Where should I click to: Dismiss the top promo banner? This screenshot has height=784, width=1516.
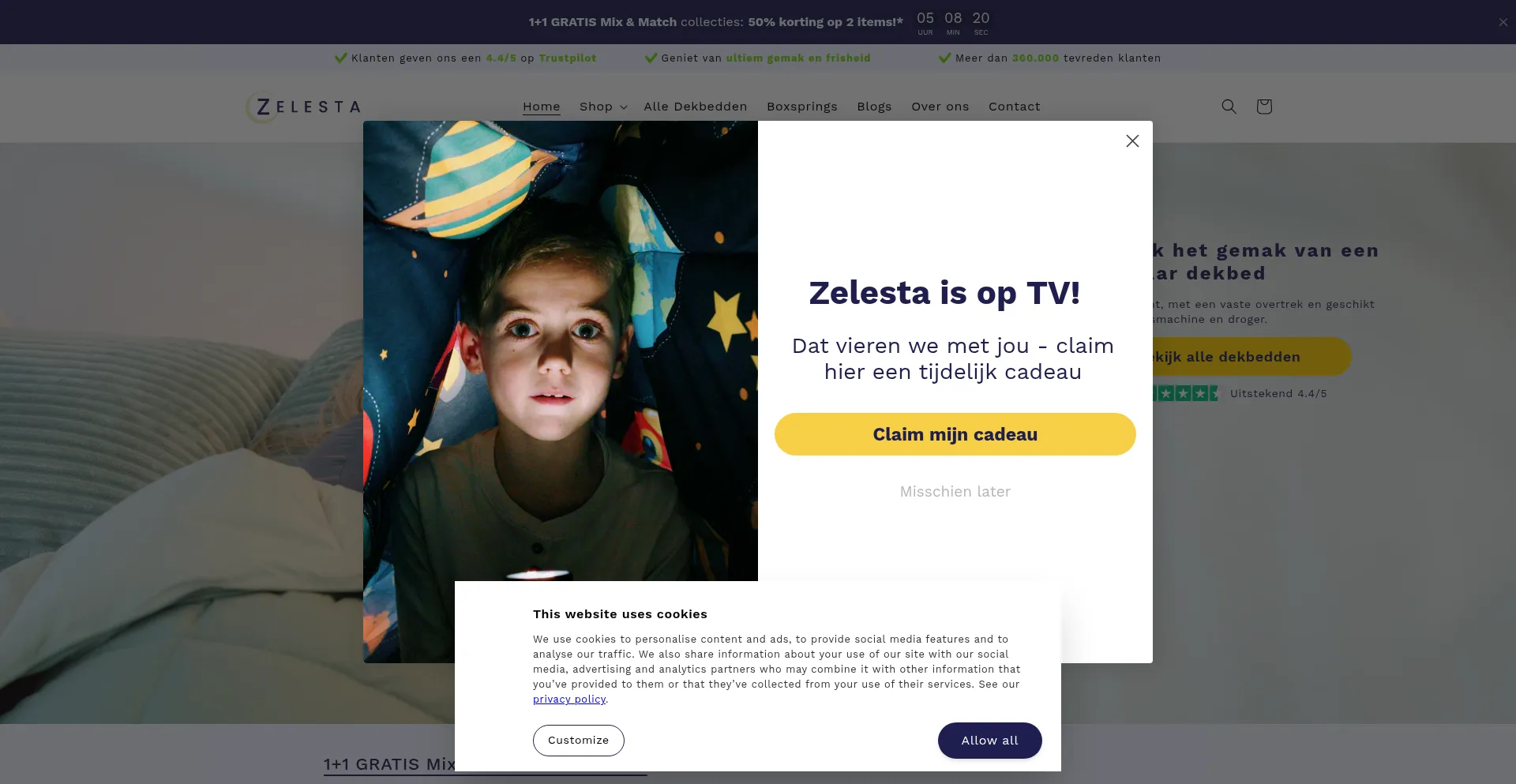1503,22
